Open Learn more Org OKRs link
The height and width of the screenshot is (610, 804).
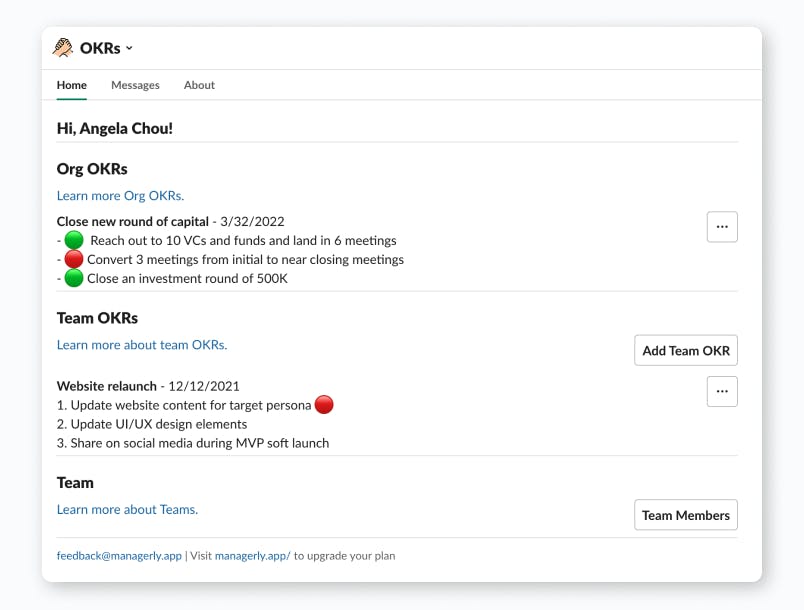pyautogui.click(x=120, y=196)
